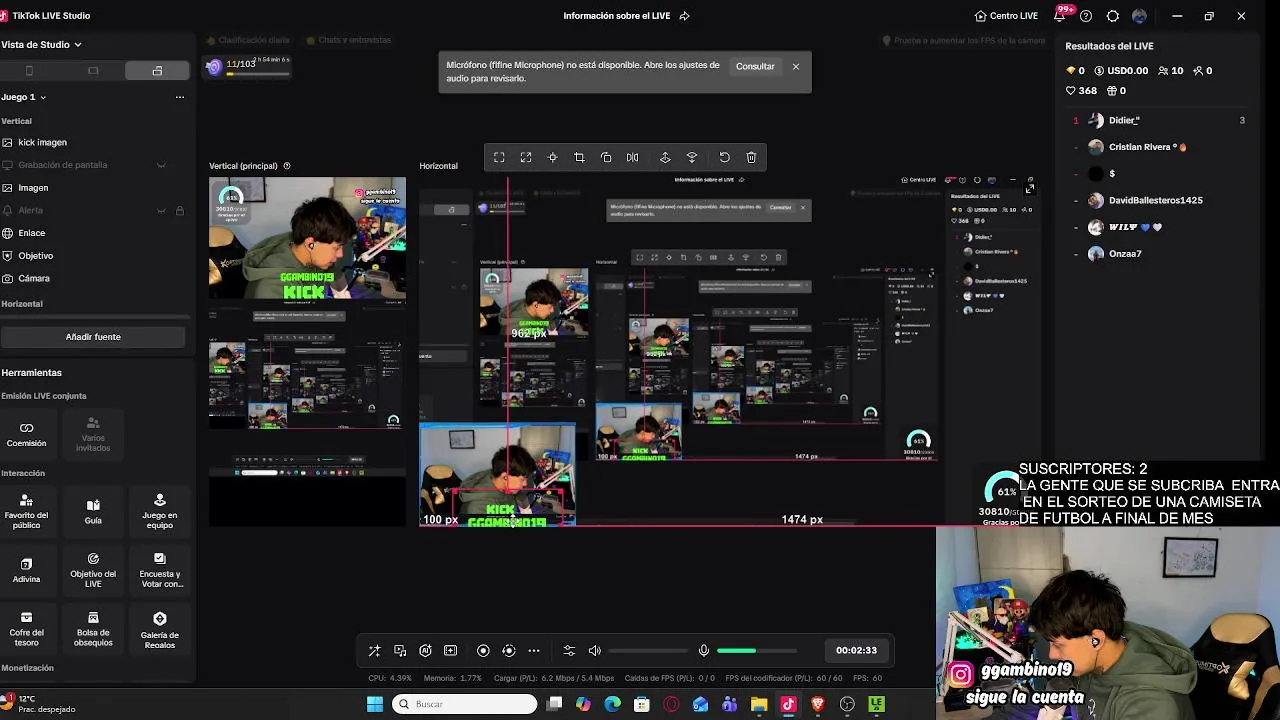Mute the speaker audio

[x=595, y=650]
